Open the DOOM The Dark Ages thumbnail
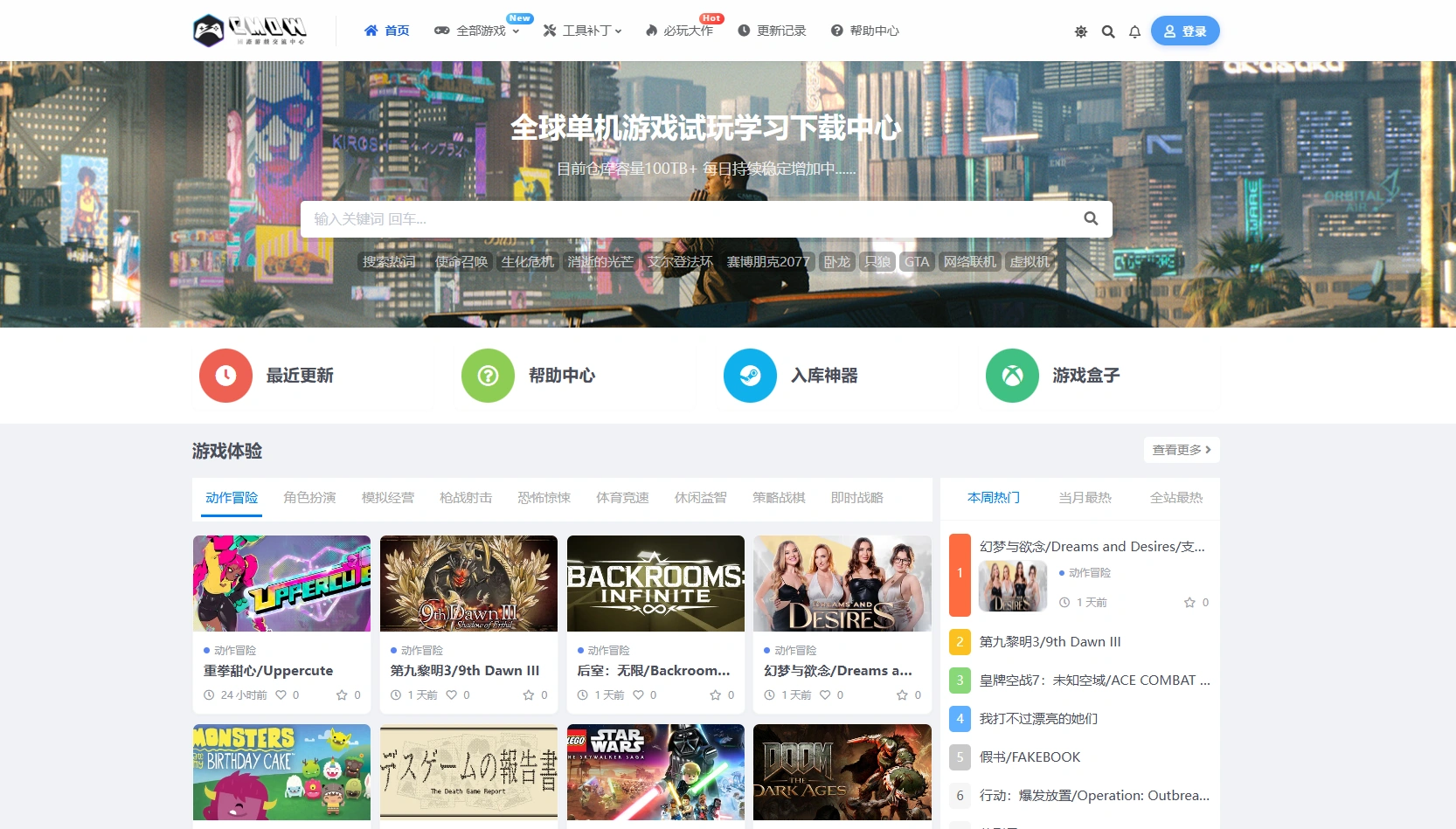This screenshot has width=1456, height=829. (x=842, y=772)
